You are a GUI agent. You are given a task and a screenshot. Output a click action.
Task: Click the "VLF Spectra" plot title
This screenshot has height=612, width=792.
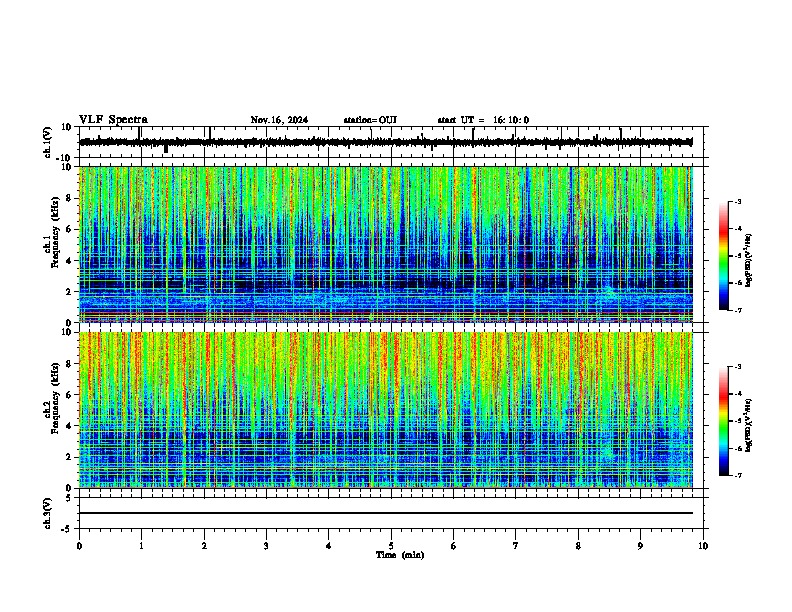[x=113, y=120]
